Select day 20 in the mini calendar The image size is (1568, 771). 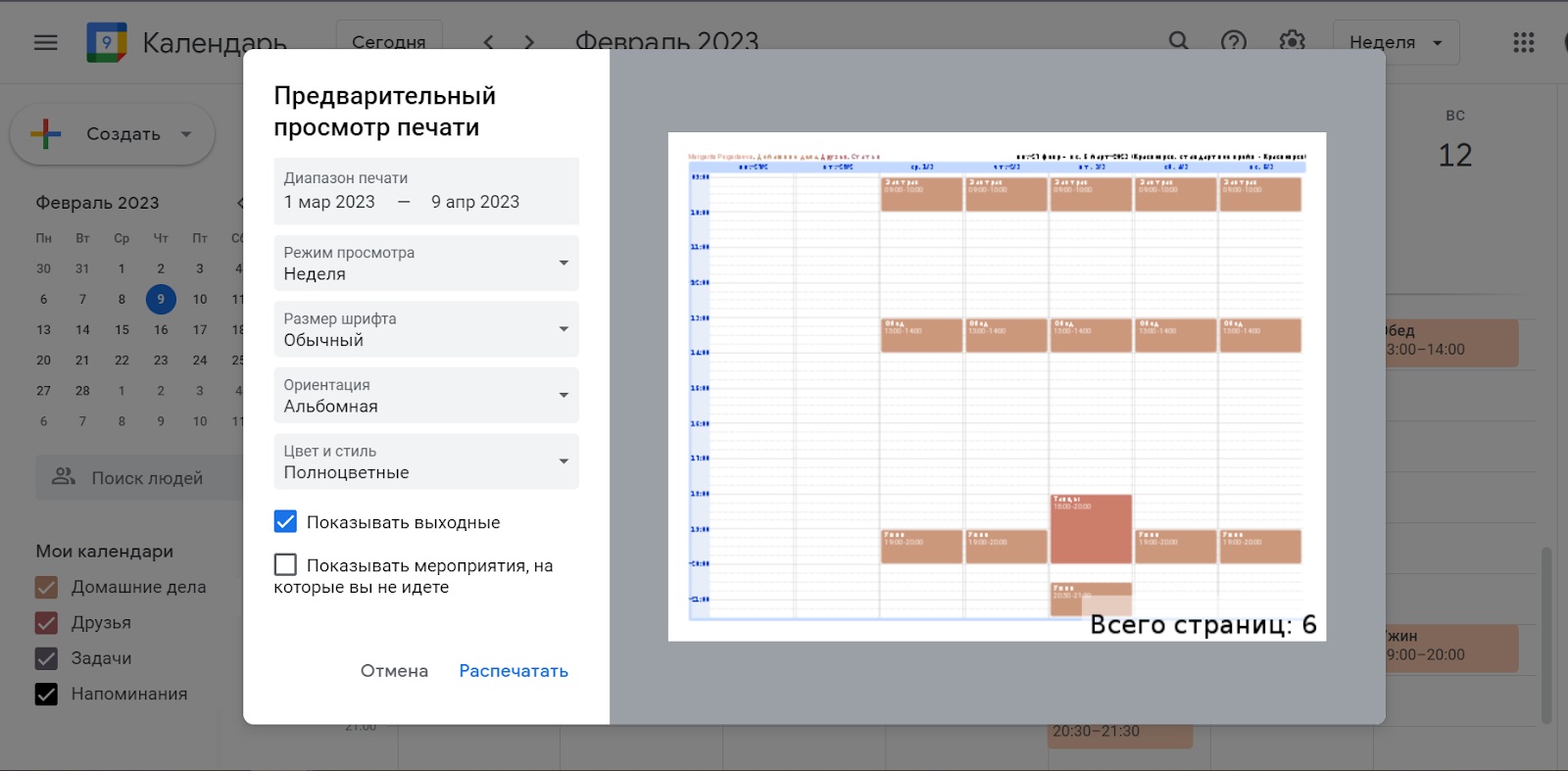43,361
